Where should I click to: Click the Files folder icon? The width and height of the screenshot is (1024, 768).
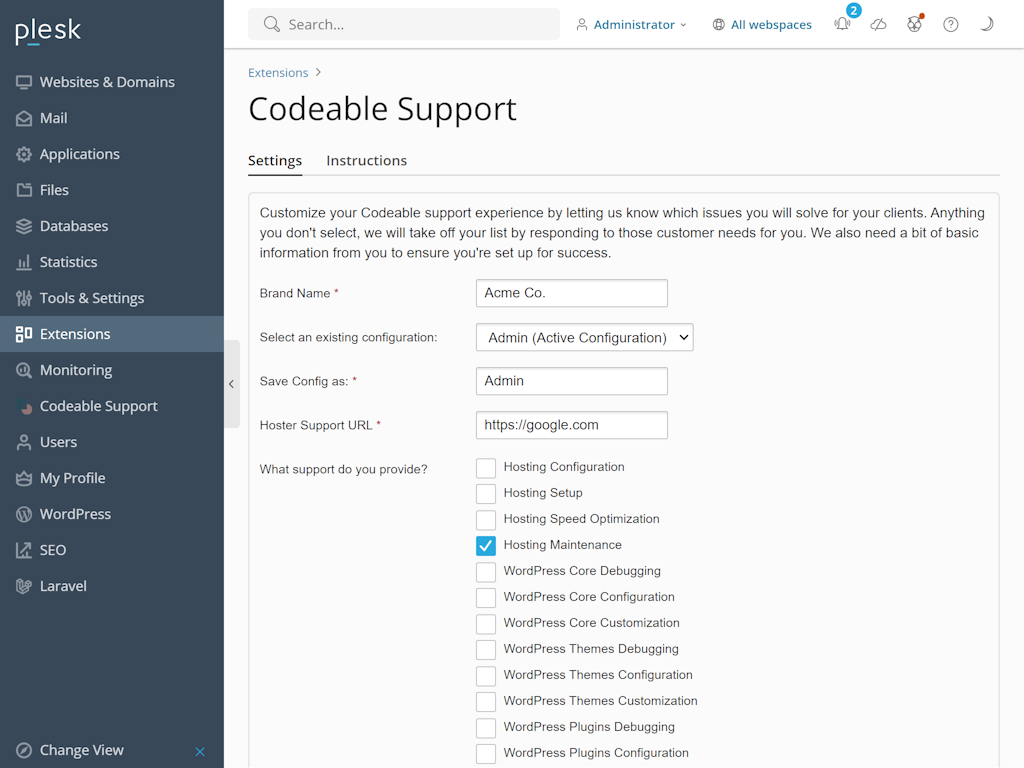pyautogui.click(x=24, y=190)
